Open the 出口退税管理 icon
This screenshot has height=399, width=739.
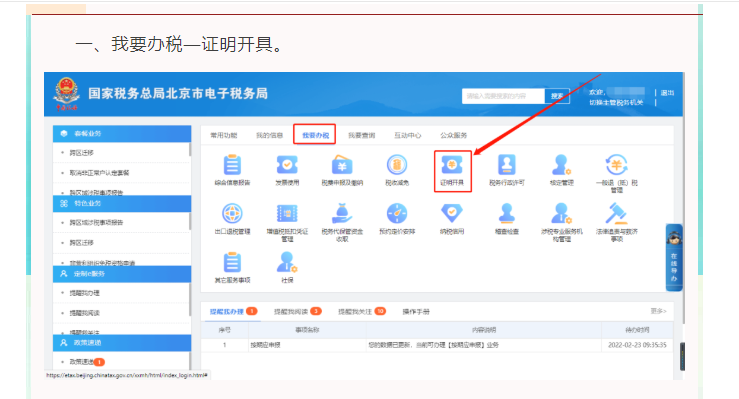[232, 214]
